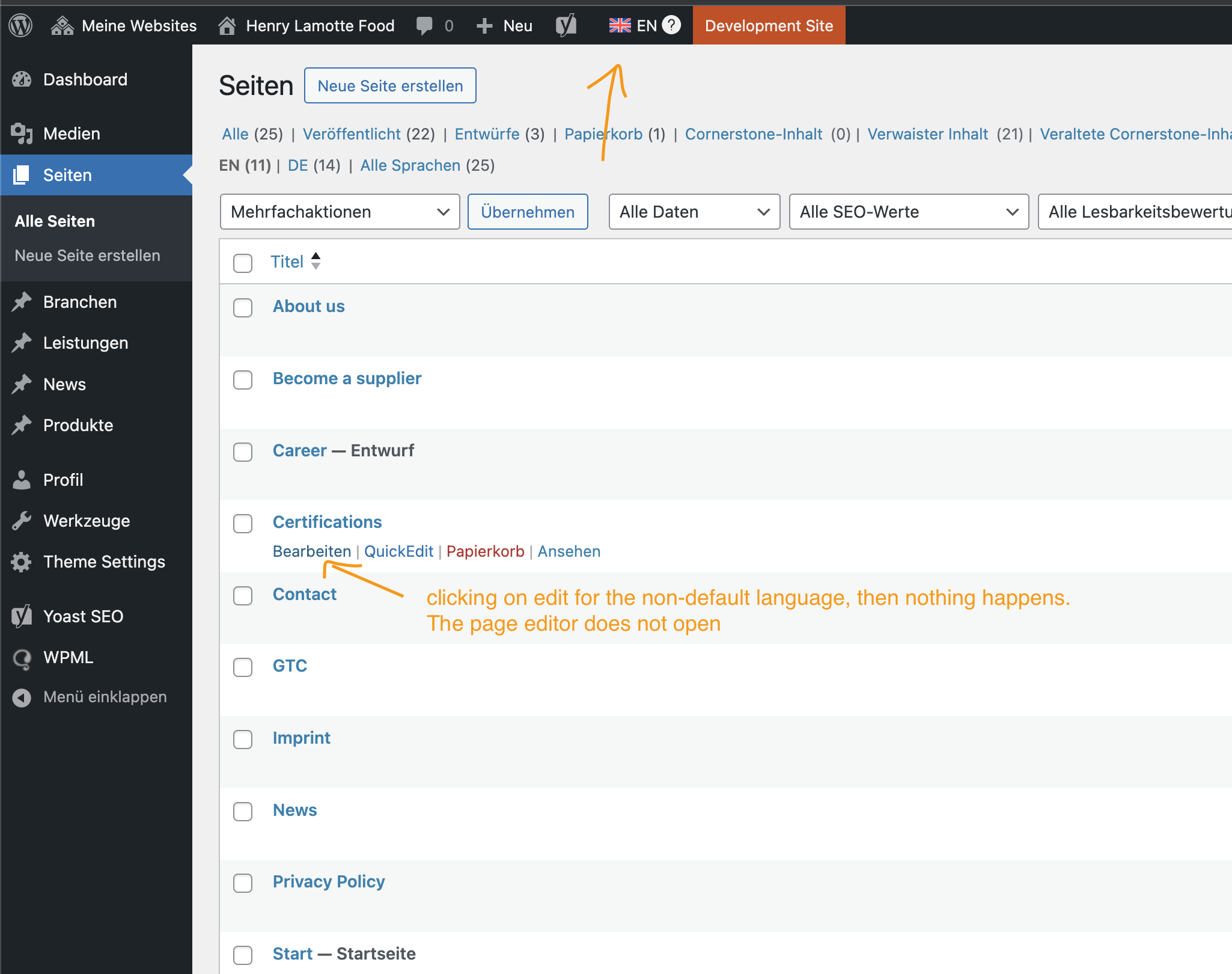Show pages in Papierkorb filter
The width and height of the screenshot is (1232, 974).
pos(603,134)
